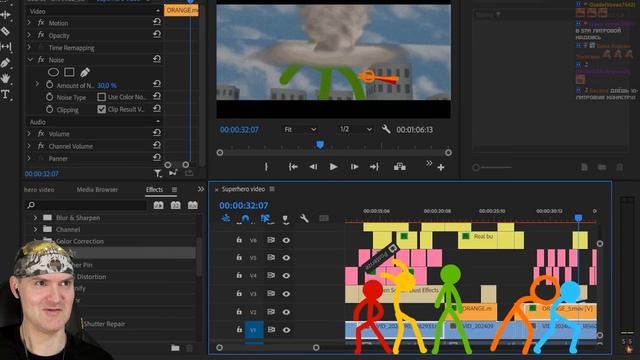Show YUV effects filter

coord(193,205)
